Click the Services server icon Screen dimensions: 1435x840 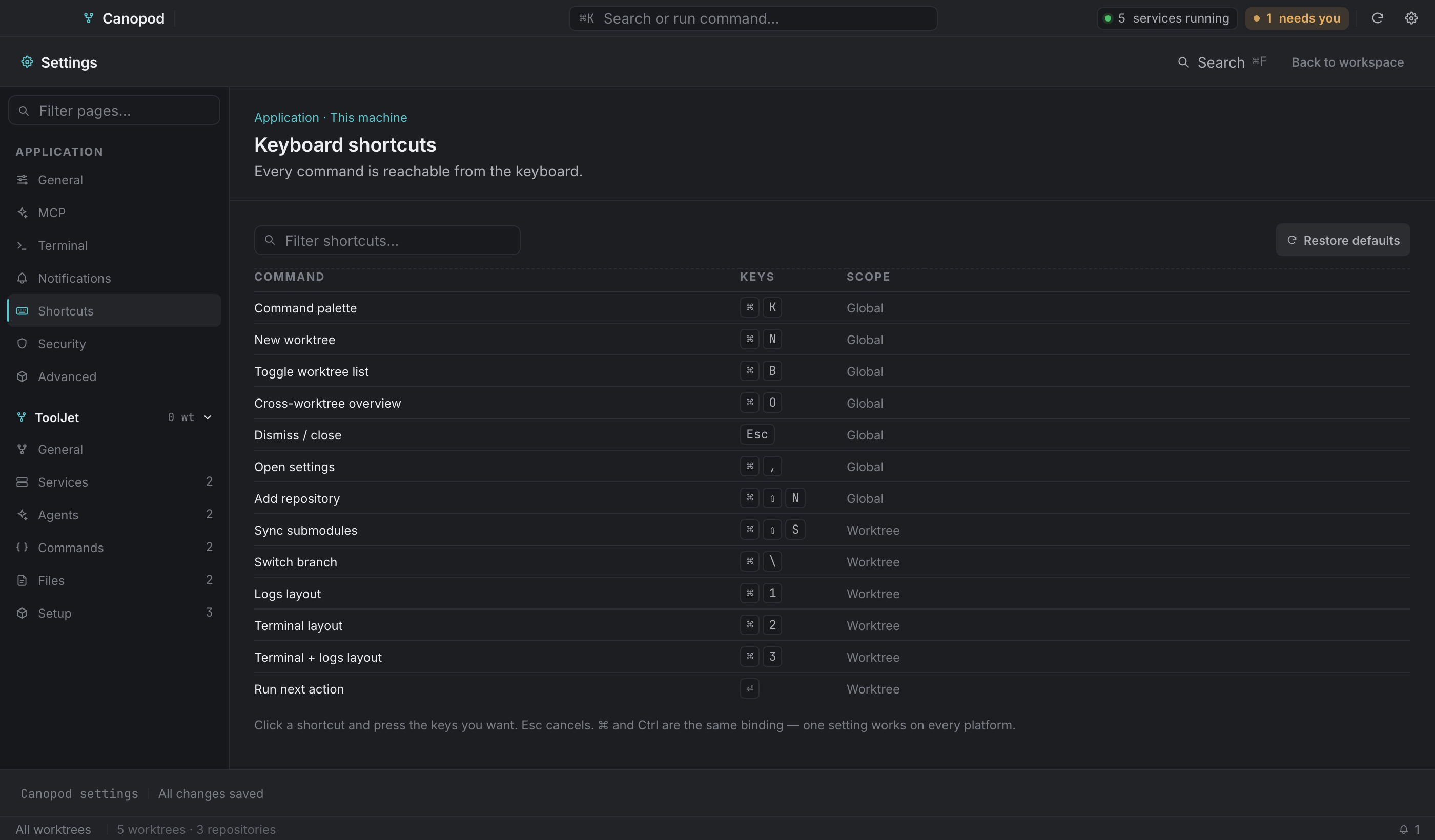tap(22, 482)
